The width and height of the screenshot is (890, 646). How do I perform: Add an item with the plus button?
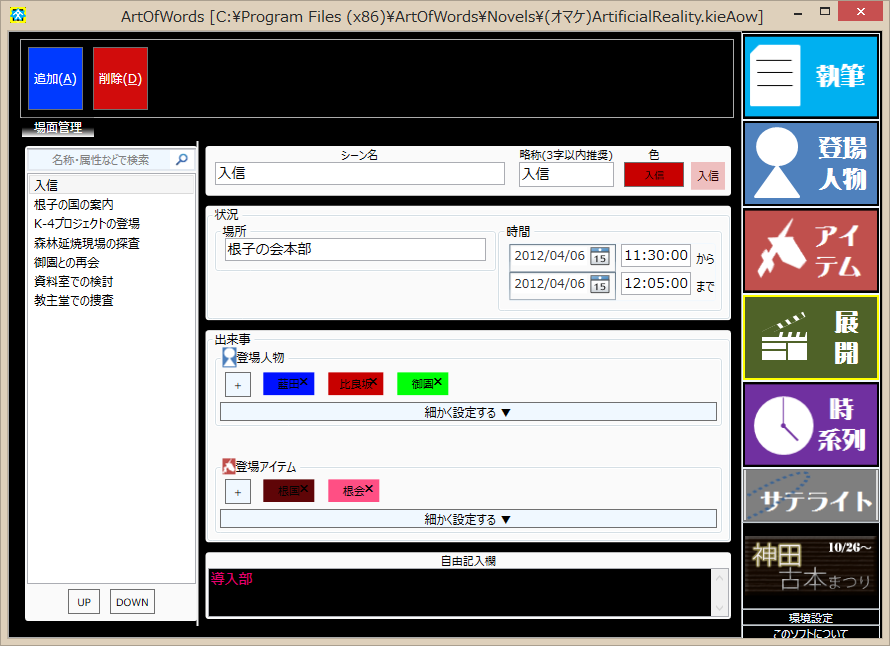coord(238,491)
